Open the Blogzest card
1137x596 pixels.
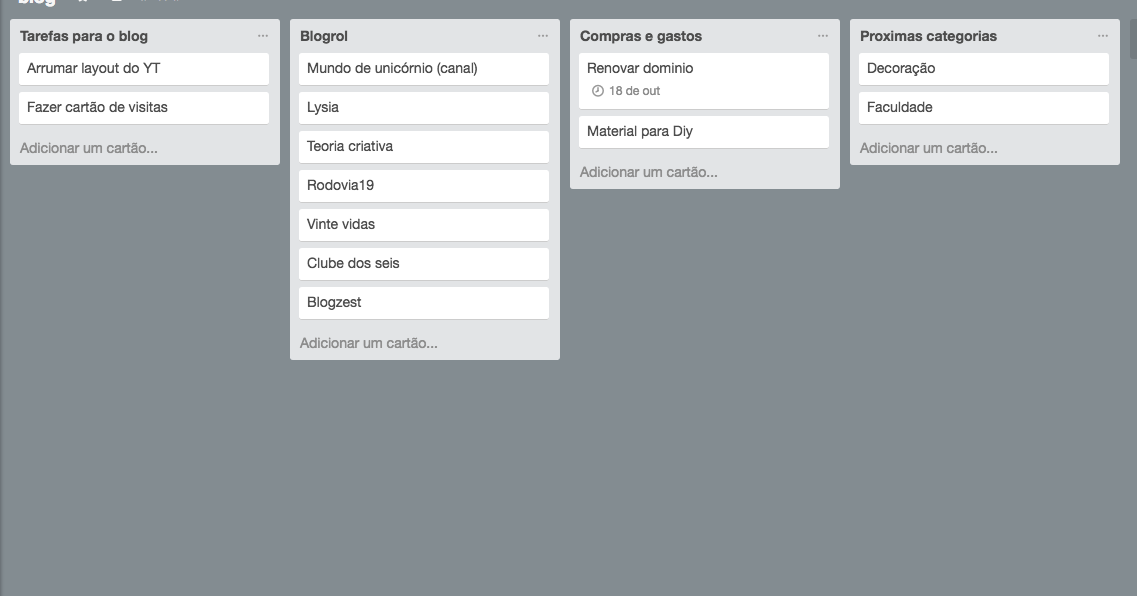tap(423, 303)
